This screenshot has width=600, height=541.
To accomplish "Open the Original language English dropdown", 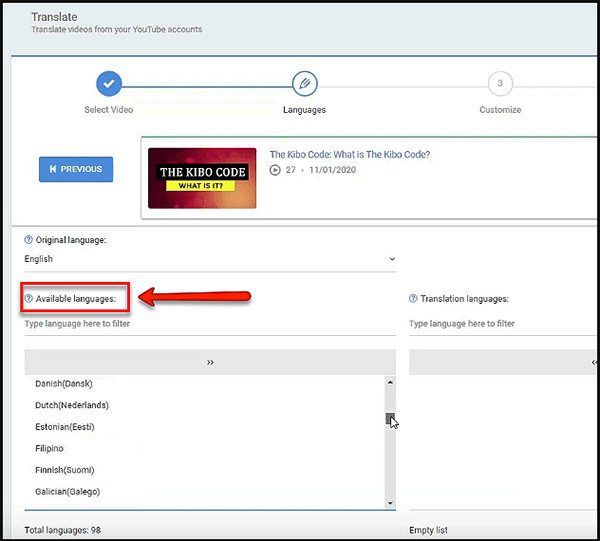I will tap(210, 259).
